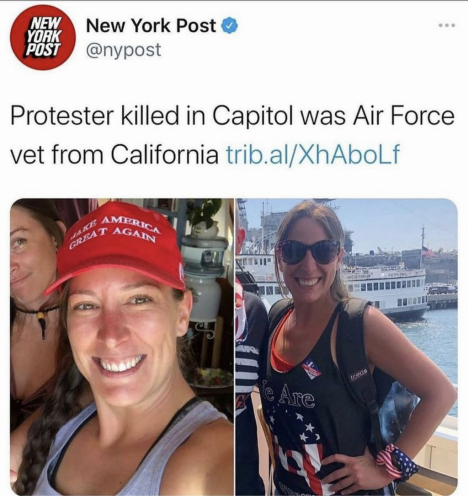Tap the red cap in left image
The width and height of the screenshot is (468, 500).
coord(115,248)
